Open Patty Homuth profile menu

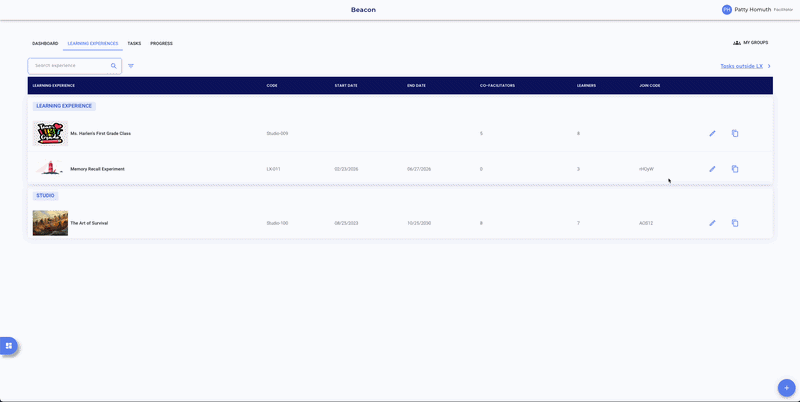coord(750,9)
